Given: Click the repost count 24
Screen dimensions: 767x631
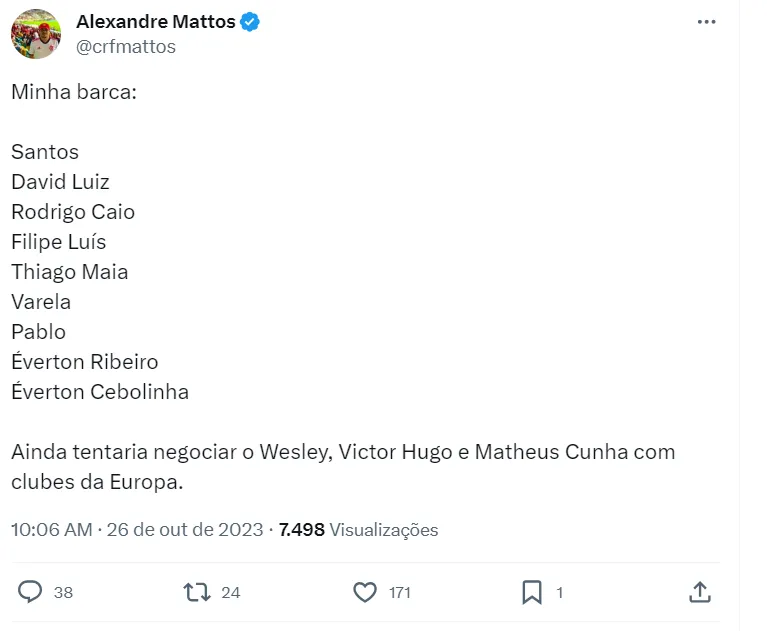Looking at the screenshot, I should pos(230,592).
